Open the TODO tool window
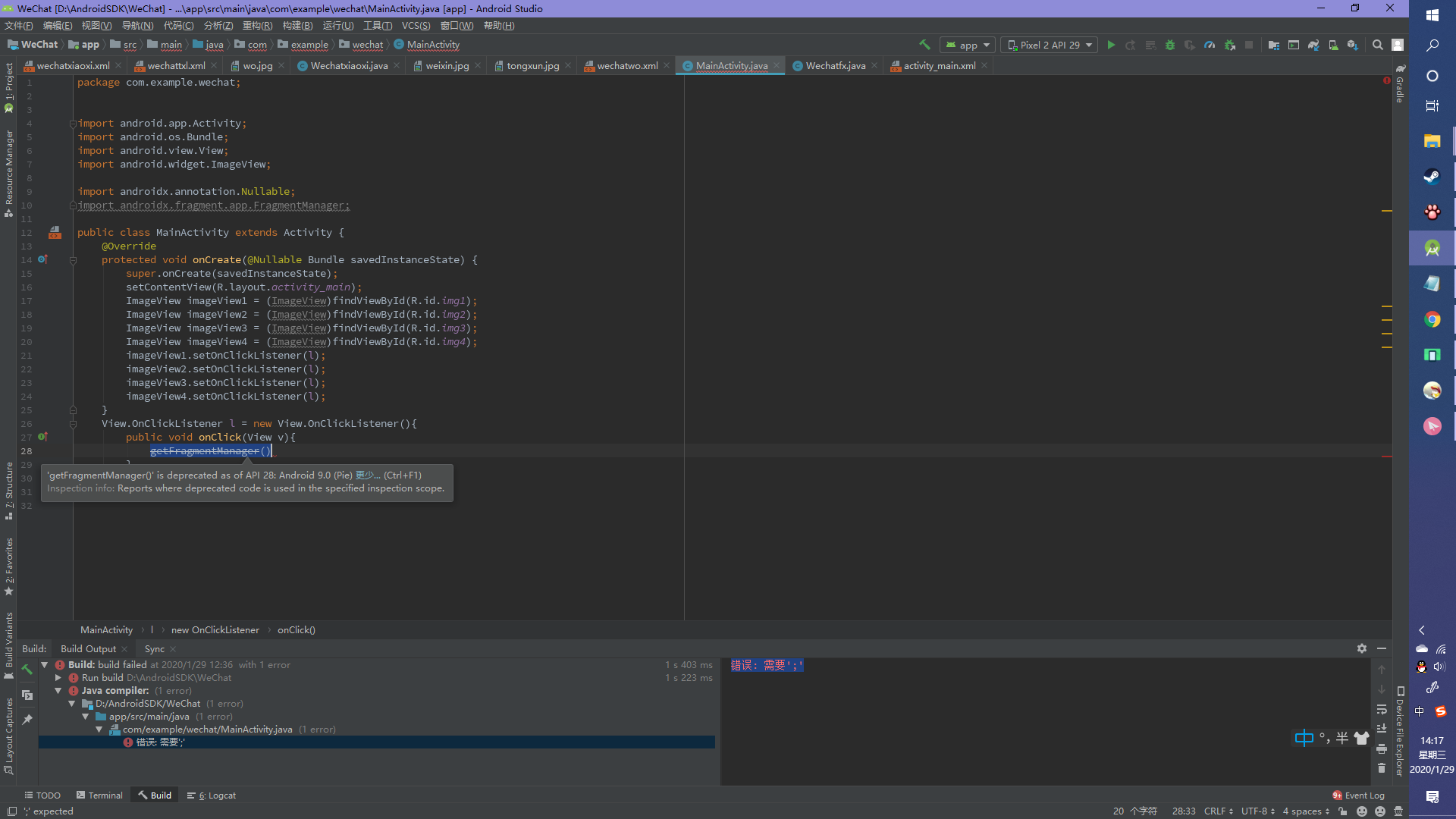Viewport: 1456px width, 819px height. 42,795
